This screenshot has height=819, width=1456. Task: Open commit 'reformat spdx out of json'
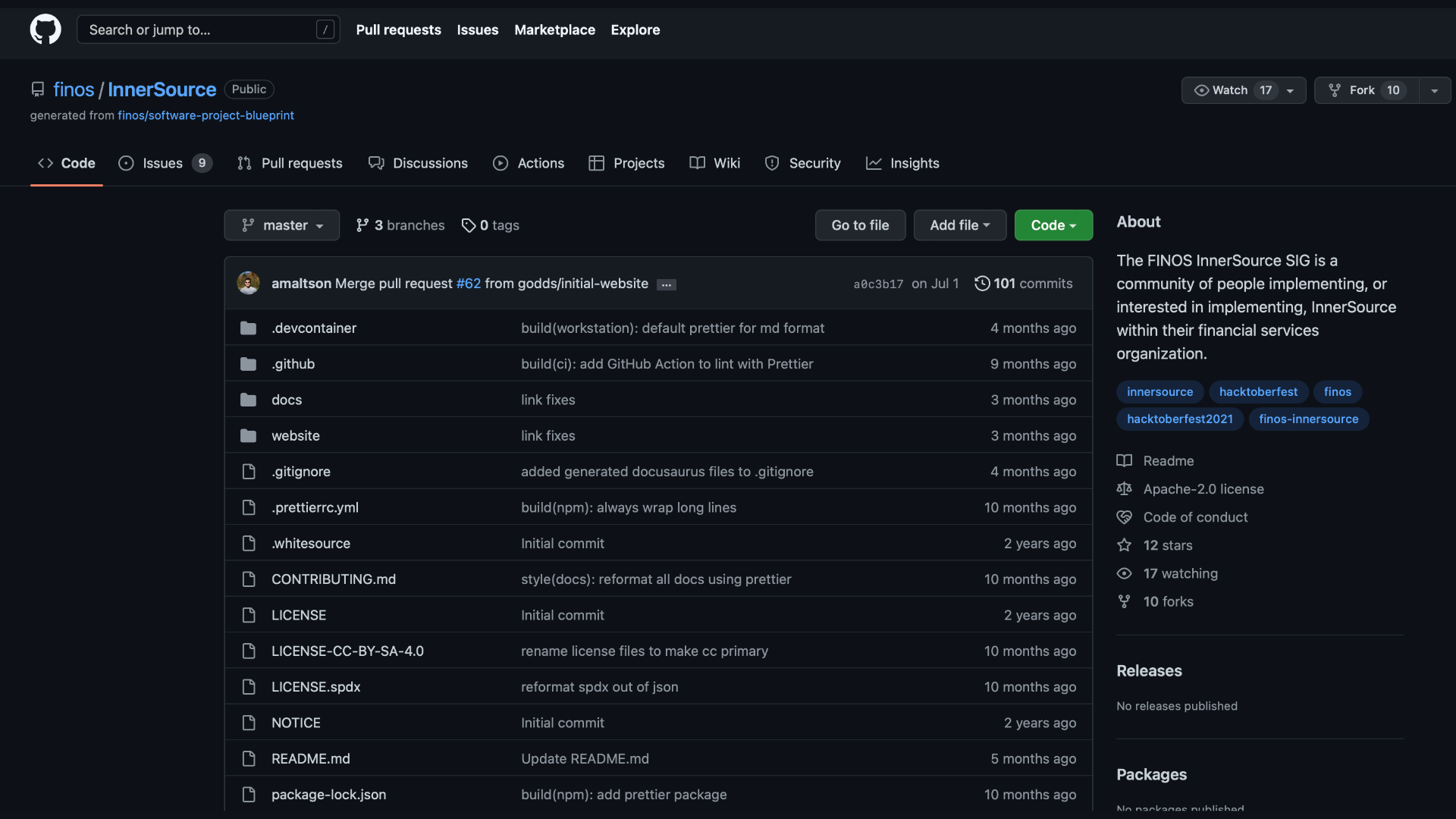pos(599,687)
